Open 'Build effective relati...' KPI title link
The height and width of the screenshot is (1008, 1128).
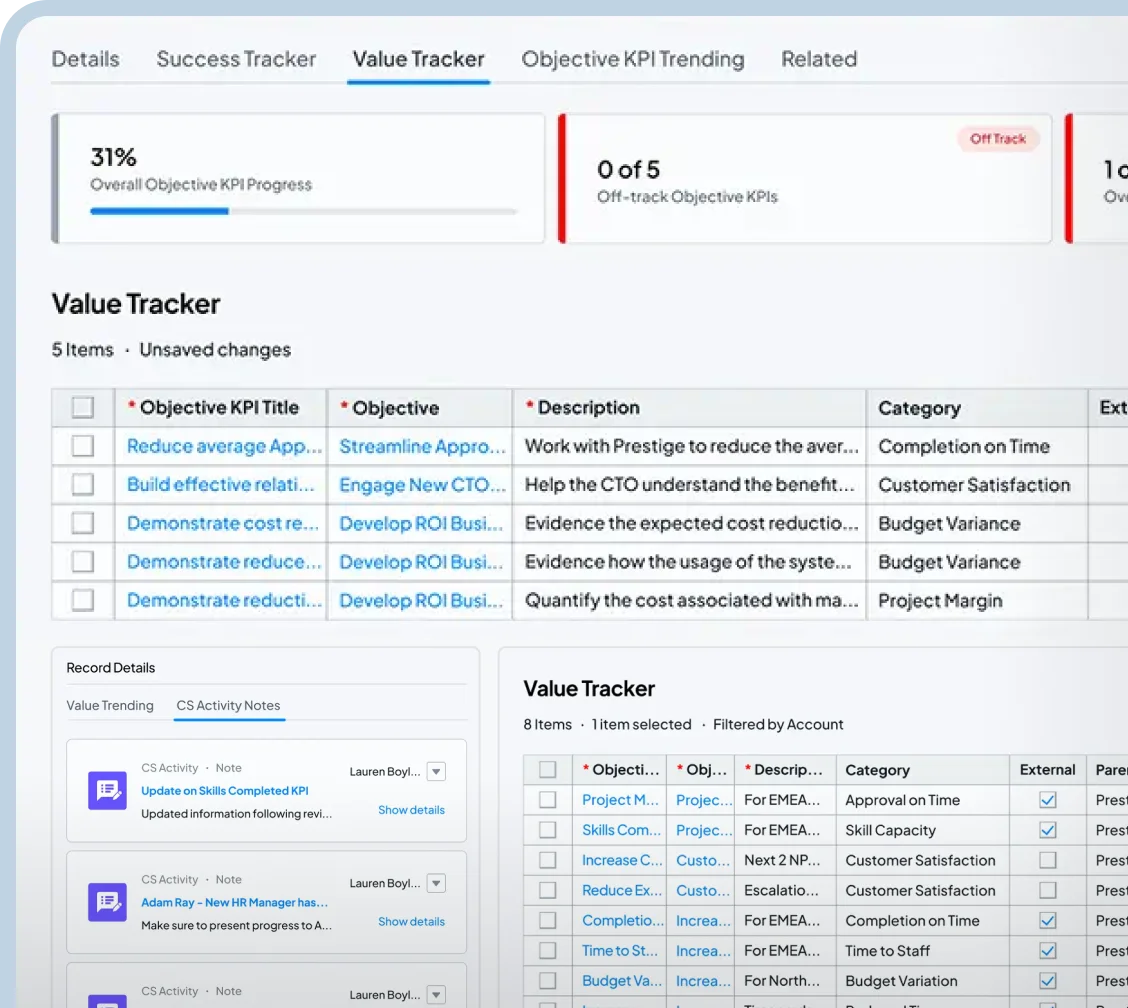(224, 485)
